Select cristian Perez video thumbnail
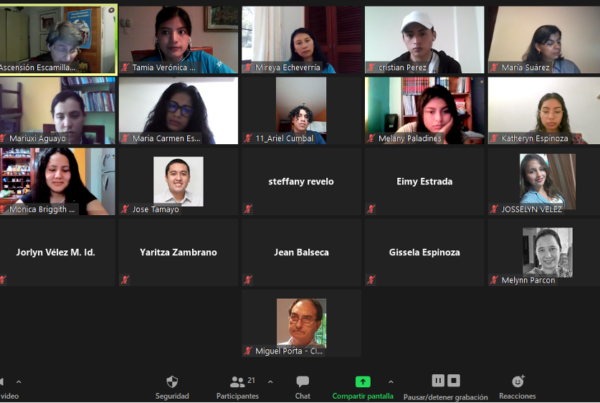 point(424,39)
